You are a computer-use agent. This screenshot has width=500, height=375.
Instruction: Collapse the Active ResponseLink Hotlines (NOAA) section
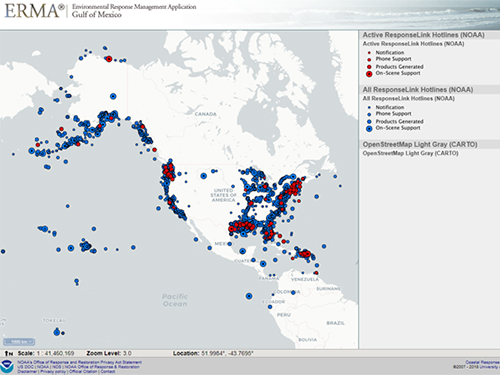click(x=429, y=35)
